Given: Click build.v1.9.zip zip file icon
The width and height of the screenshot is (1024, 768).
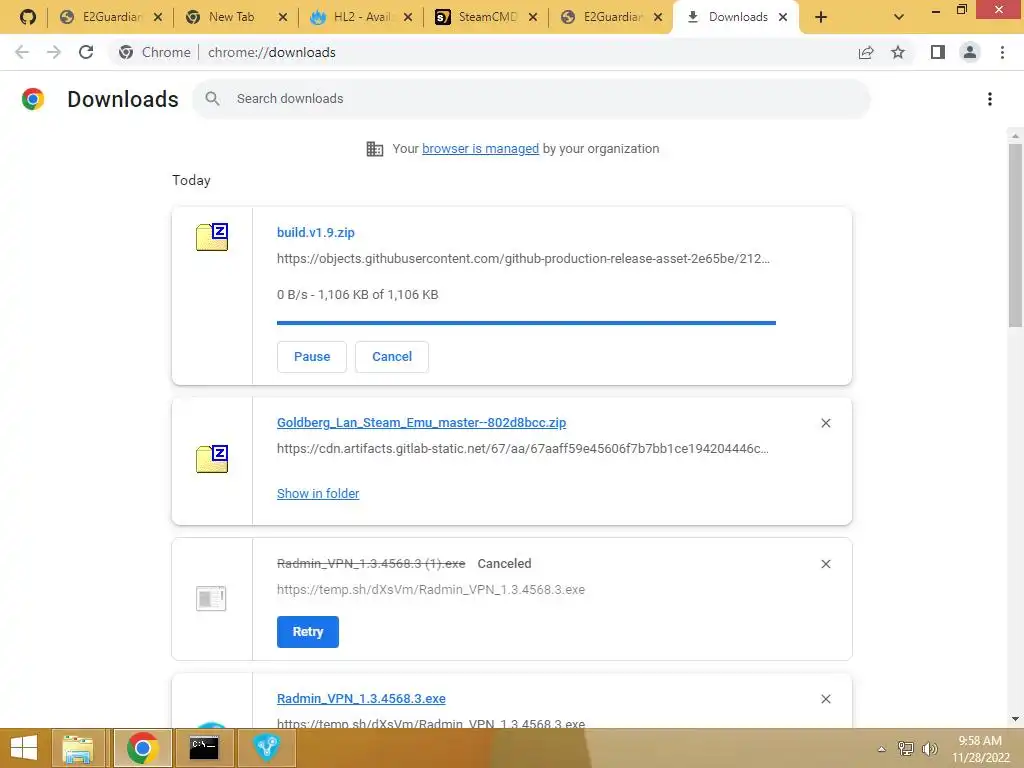Looking at the screenshot, I should coord(212,237).
